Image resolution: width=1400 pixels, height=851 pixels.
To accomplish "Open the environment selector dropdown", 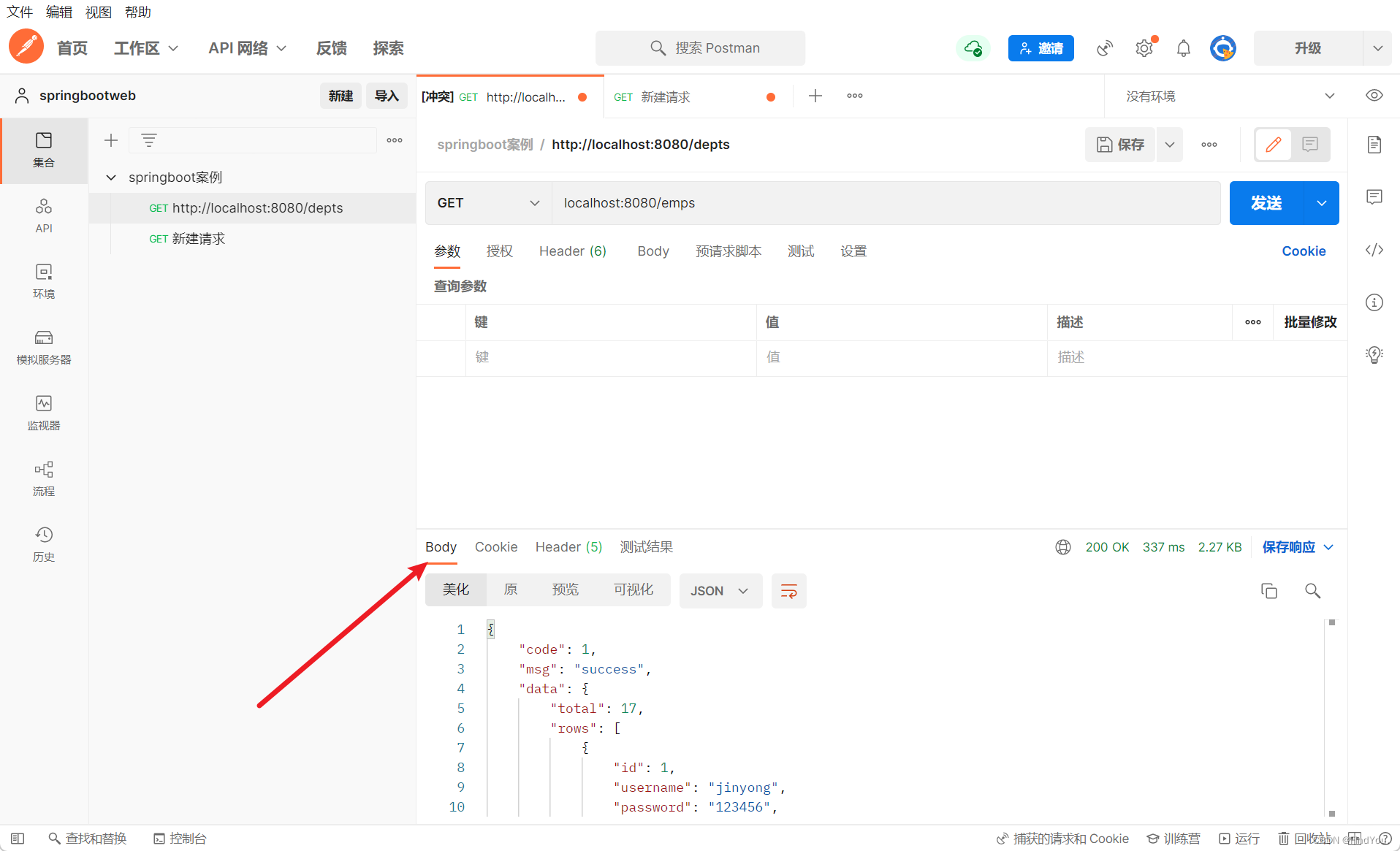I will [x=1229, y=96].
